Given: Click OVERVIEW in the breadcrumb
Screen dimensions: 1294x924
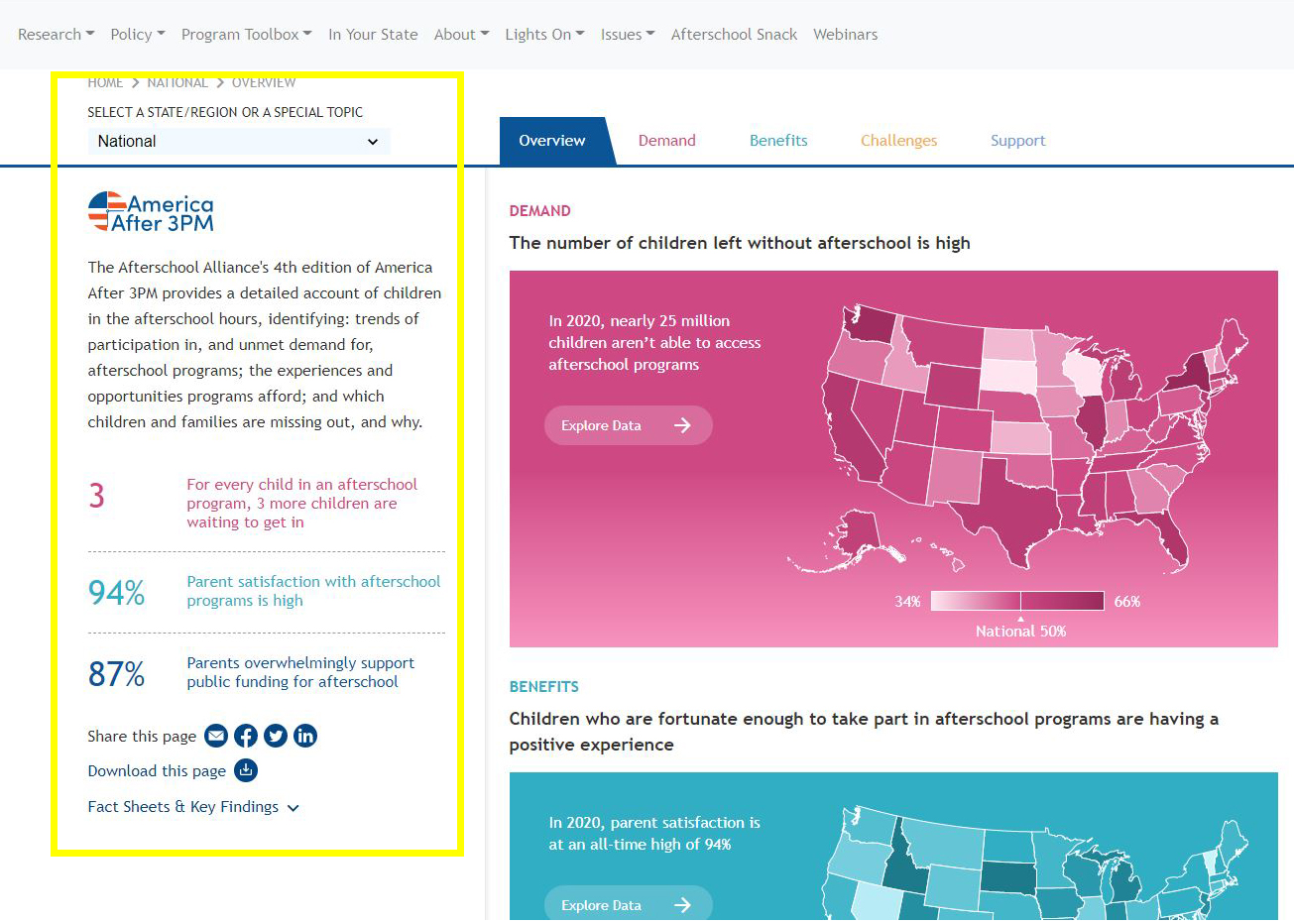Looking at the screenshot, I should pos(264,82).
